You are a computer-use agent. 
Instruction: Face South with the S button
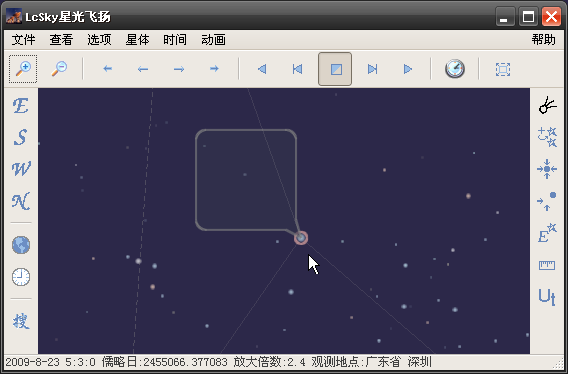pyautogui.click(x=21, y=137)
